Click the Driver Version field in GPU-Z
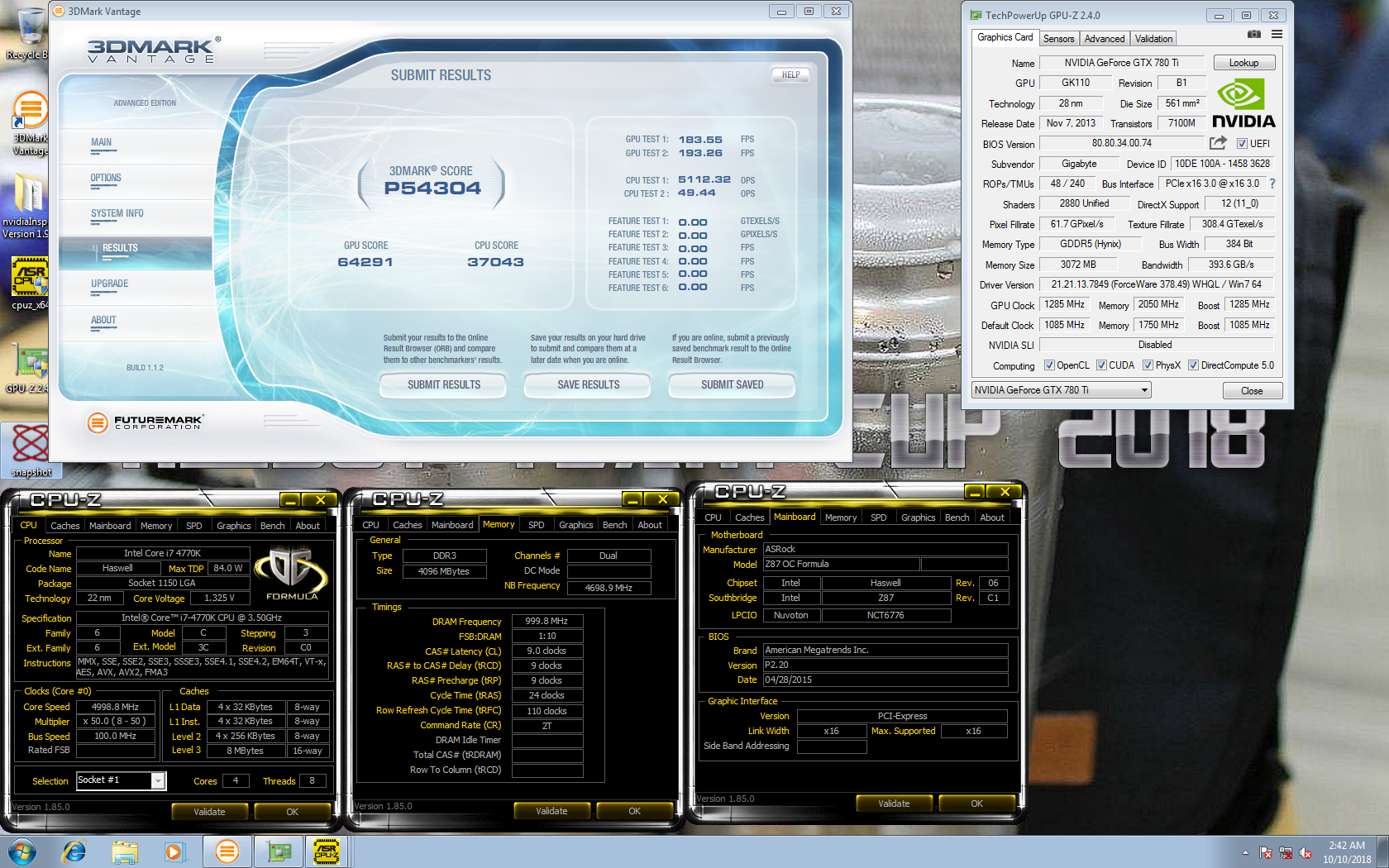Screen dimensions: 1389x868 tap(1157, 284)
